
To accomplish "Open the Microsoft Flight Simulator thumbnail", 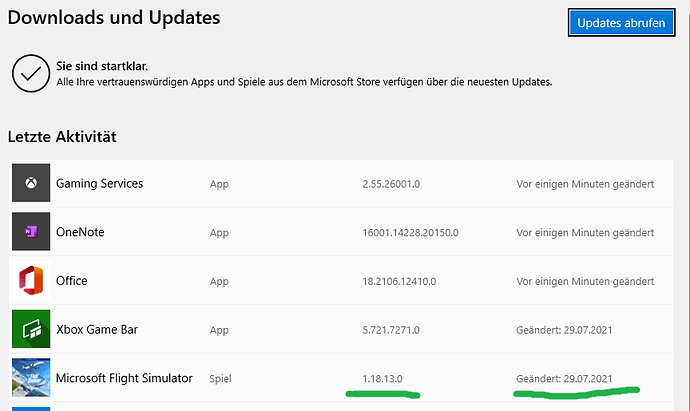I will click(31, 378).
